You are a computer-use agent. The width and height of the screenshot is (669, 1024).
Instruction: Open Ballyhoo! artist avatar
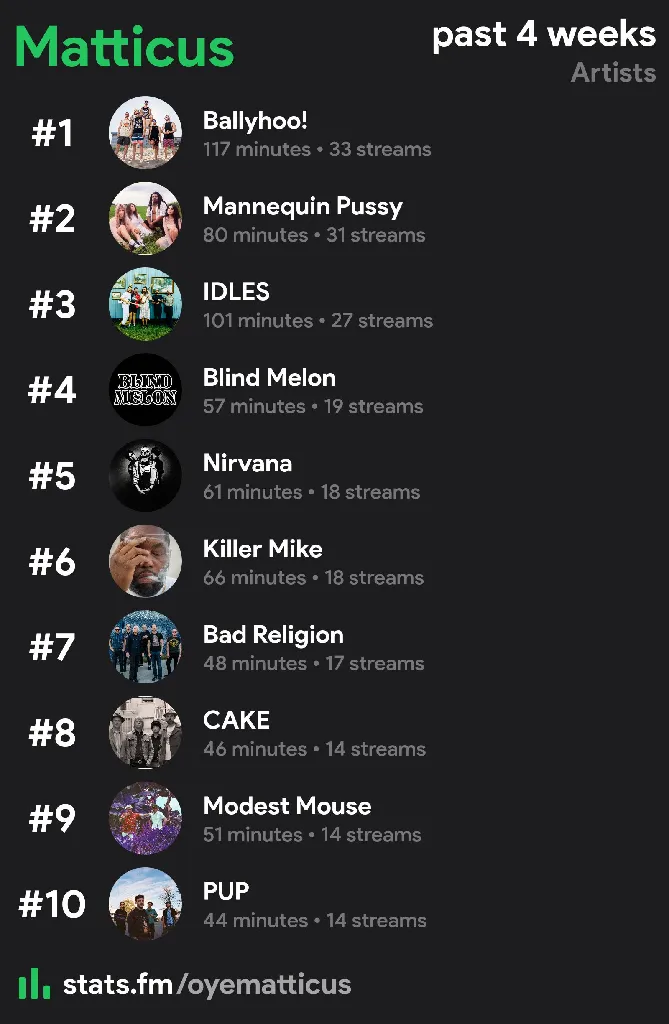145,133
